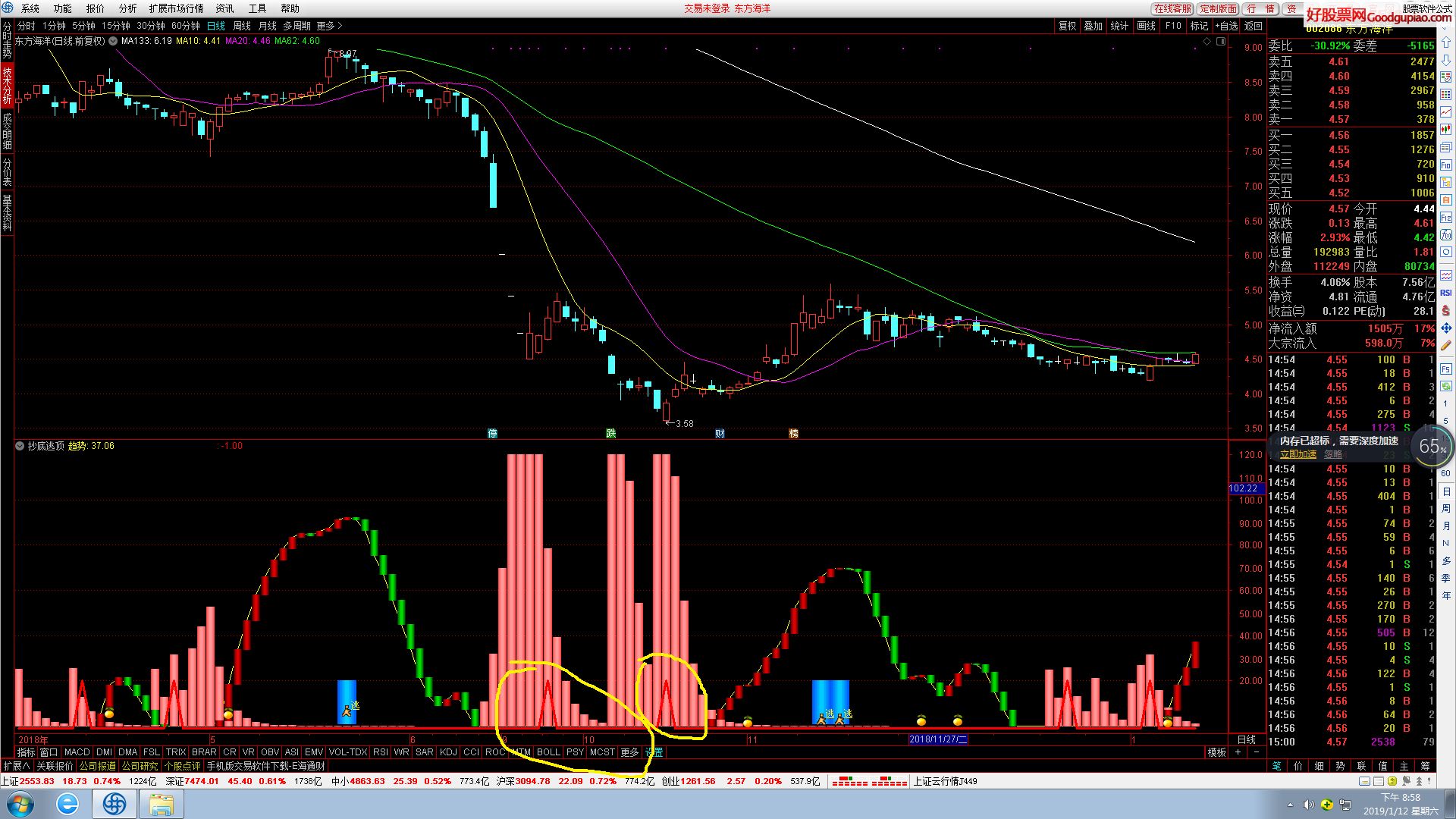Expand 更多 in the indicator tab row

point(629,752)
